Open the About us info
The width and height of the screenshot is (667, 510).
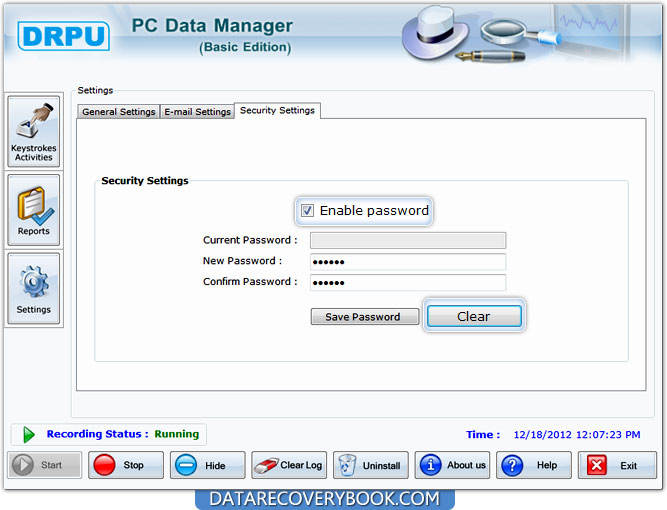[452, 465]
